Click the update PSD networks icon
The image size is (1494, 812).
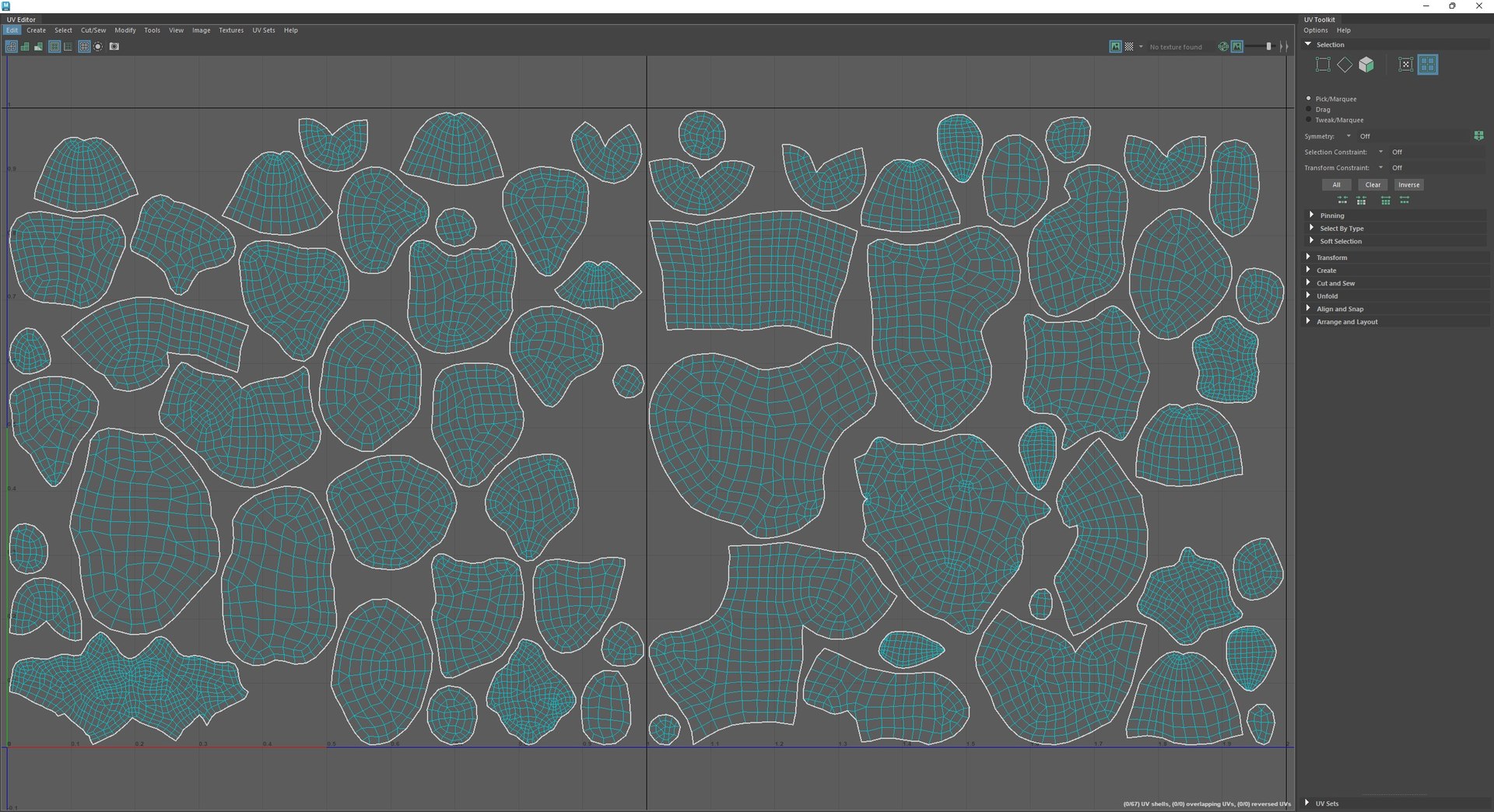[1223, 47]
